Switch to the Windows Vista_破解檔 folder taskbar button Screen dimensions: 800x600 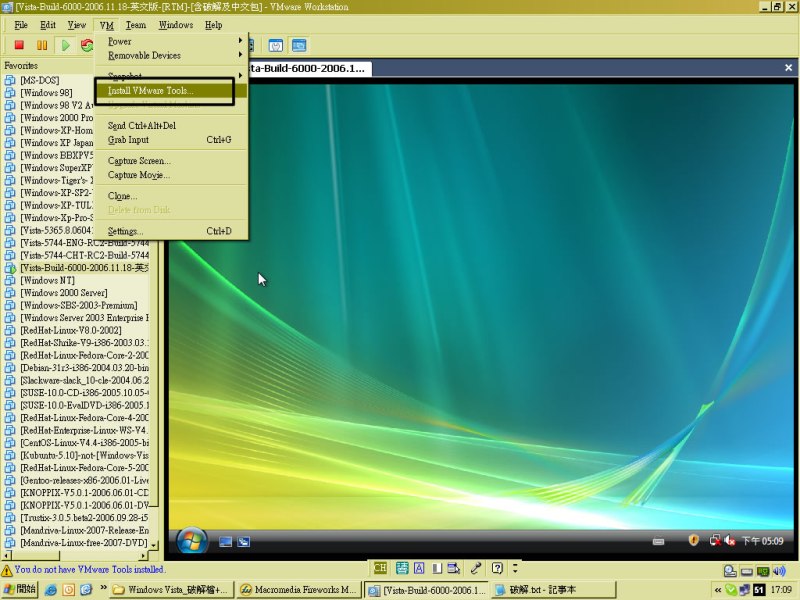172,590
